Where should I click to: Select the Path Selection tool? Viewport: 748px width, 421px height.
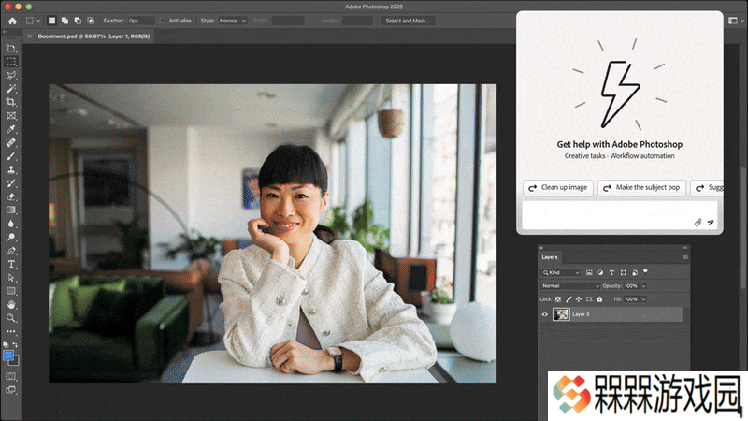11,277
